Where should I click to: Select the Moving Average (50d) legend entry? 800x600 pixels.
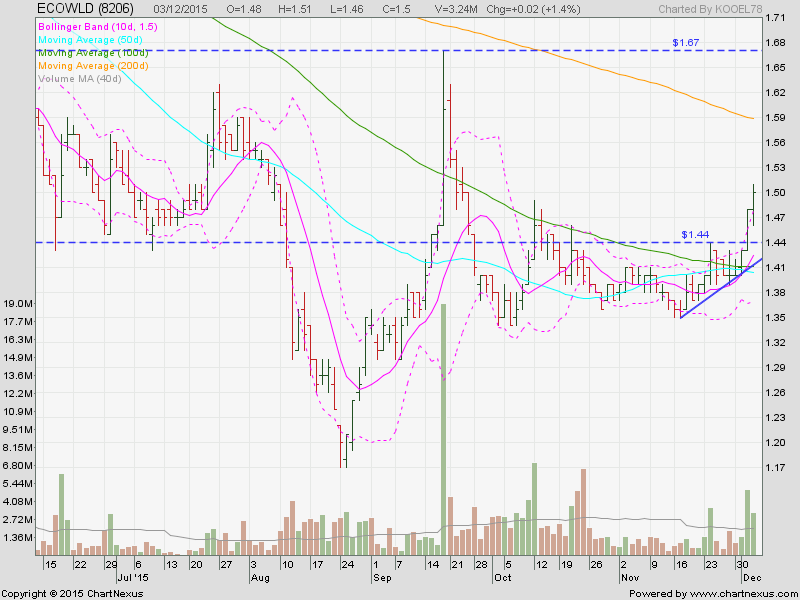[90, 40]
